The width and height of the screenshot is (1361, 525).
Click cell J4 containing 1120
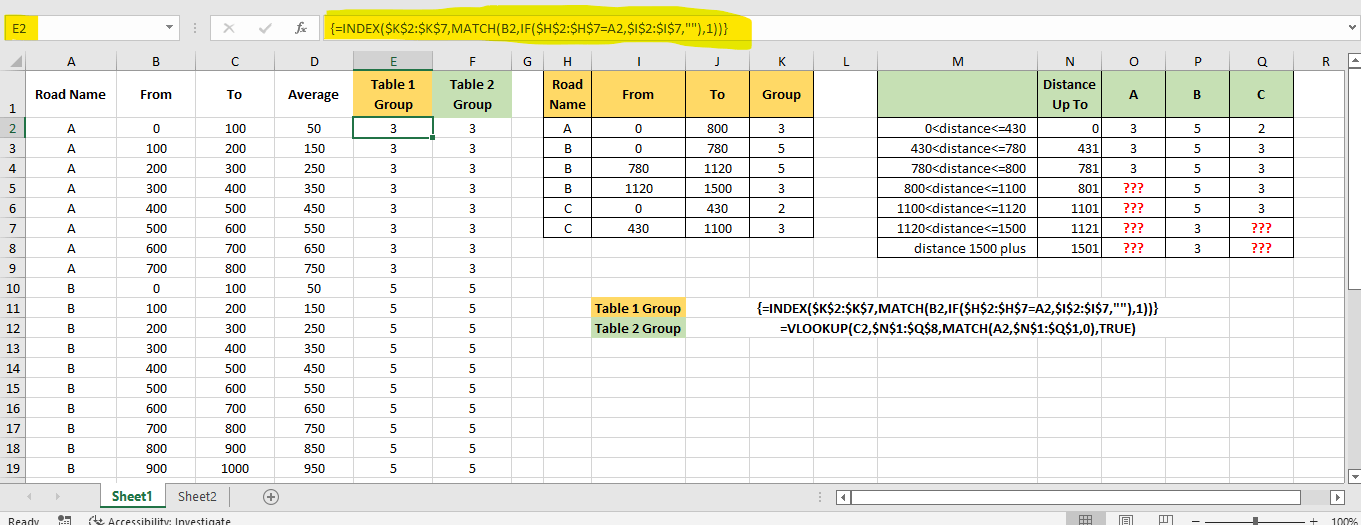pyautogui.click(x=717, y=168)
